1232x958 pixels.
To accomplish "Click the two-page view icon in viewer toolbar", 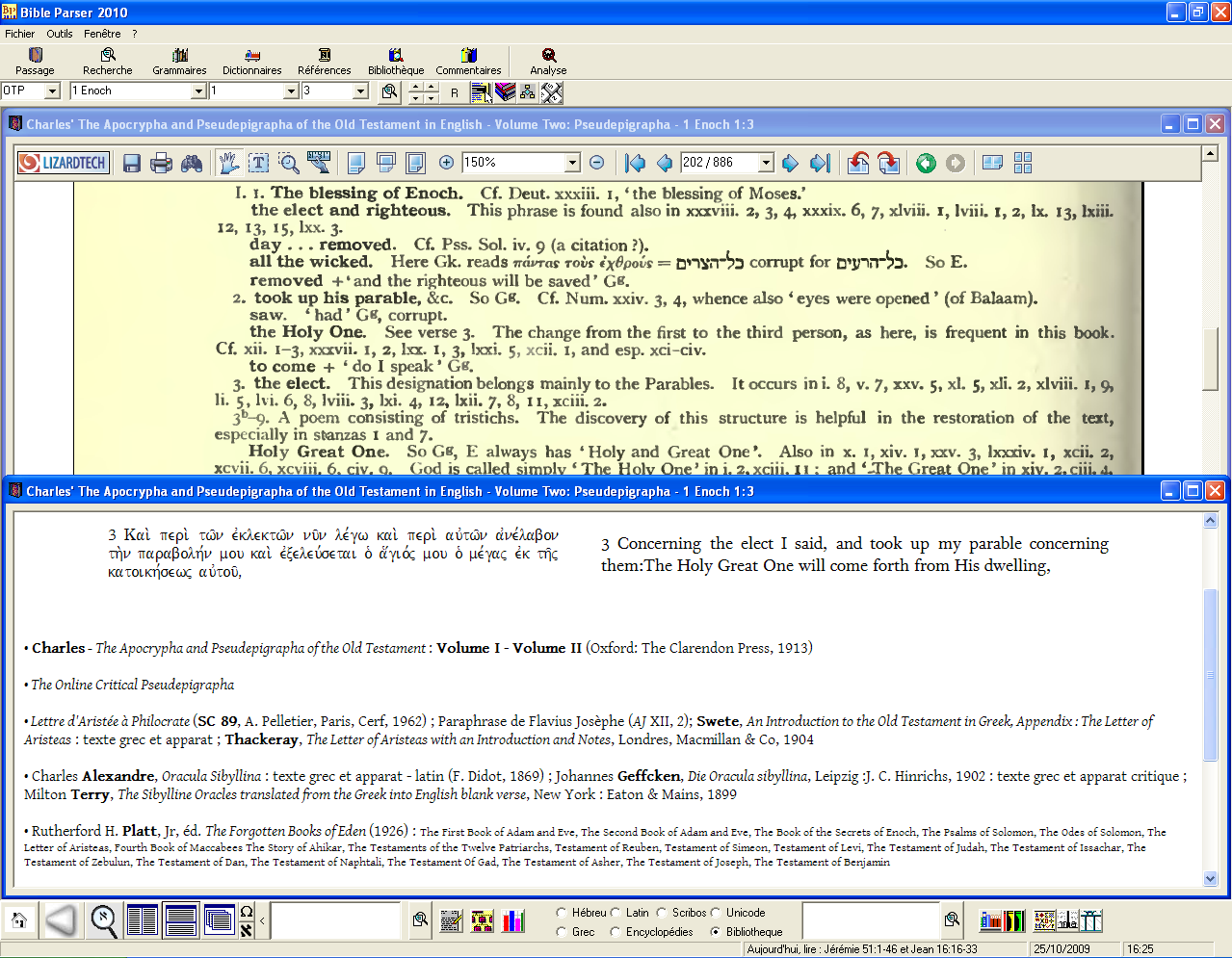I will pos(992,163).
